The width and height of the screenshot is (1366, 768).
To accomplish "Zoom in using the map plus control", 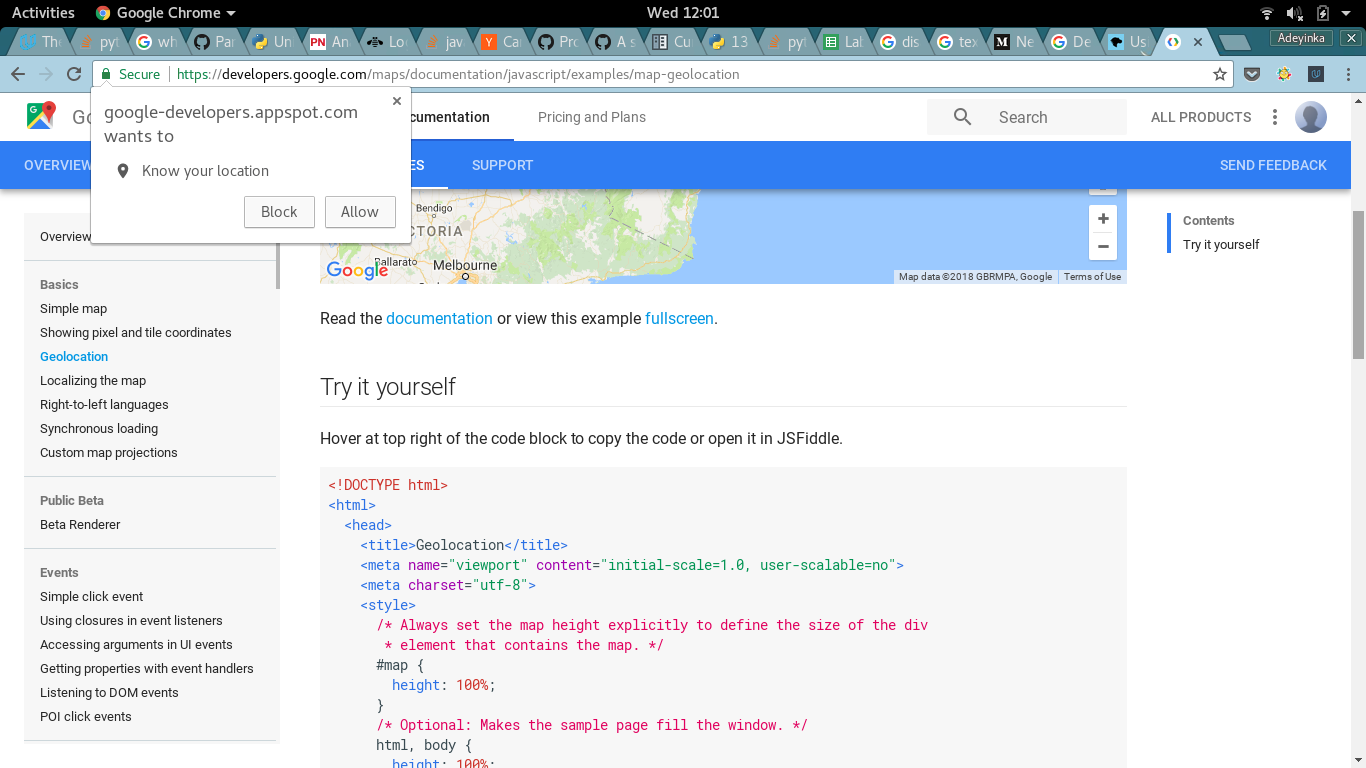I will pyautogui.click(x=1103, y=218).
